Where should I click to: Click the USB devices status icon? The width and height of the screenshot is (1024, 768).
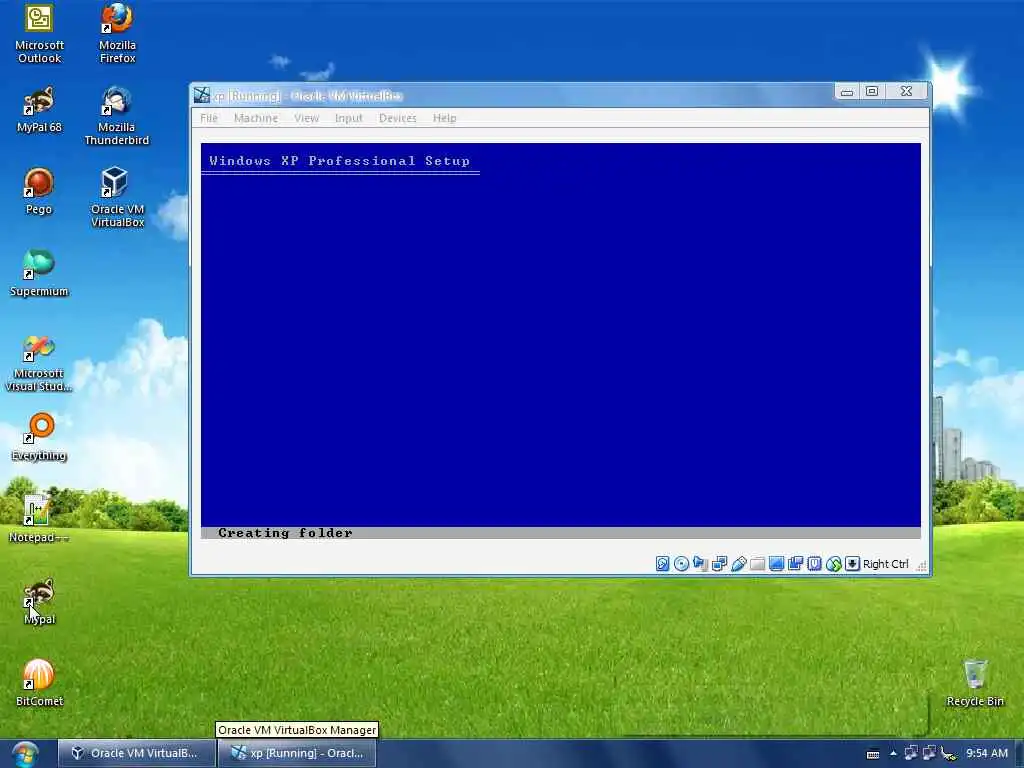[739, 564]
